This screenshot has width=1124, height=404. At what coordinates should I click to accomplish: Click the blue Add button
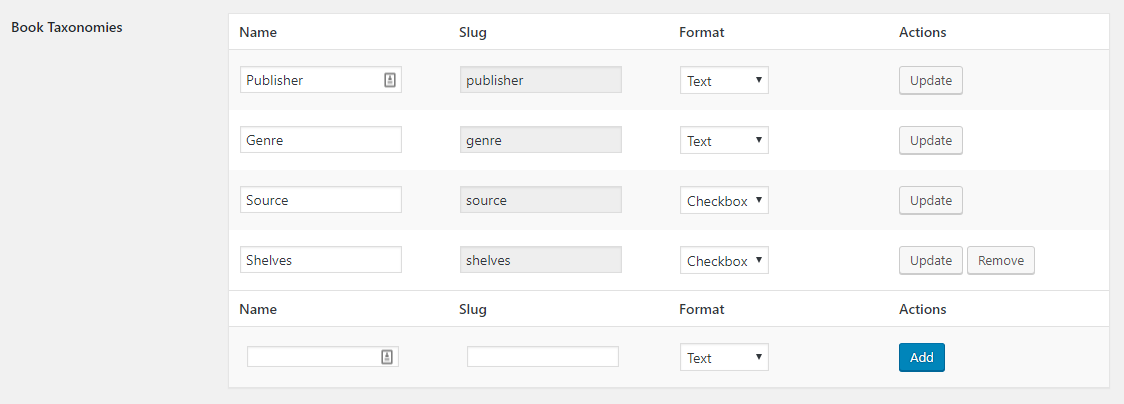coord(921,357)
